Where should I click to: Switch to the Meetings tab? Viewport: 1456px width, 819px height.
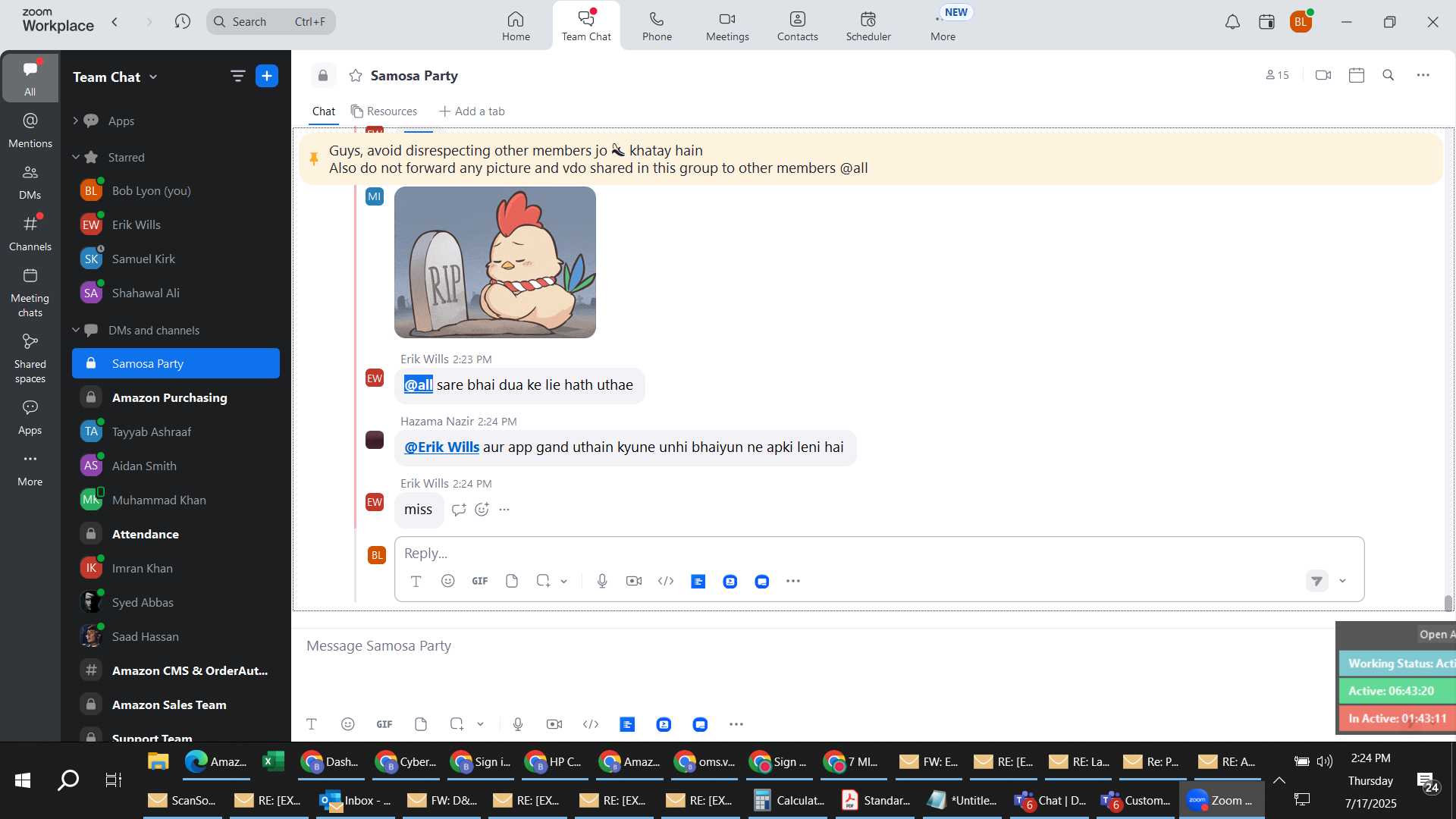click(x=727, y=26)
